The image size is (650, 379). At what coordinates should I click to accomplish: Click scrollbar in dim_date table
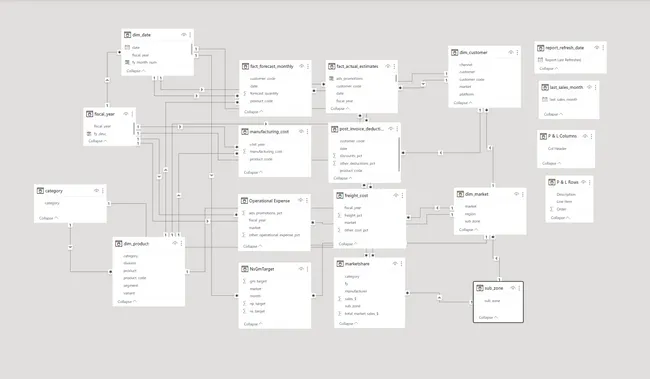click(192, 49)
